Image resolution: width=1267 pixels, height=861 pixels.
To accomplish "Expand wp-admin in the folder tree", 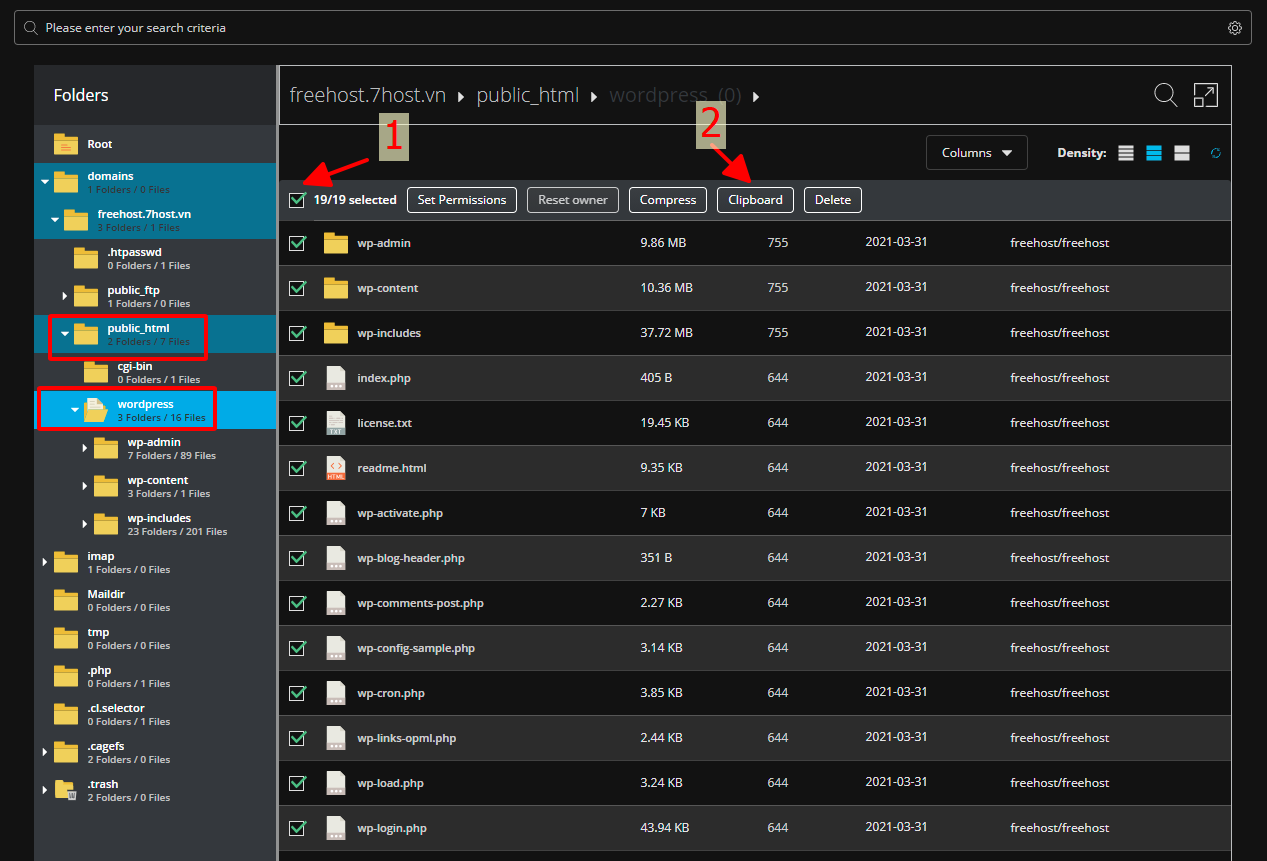I will [84, 448].
